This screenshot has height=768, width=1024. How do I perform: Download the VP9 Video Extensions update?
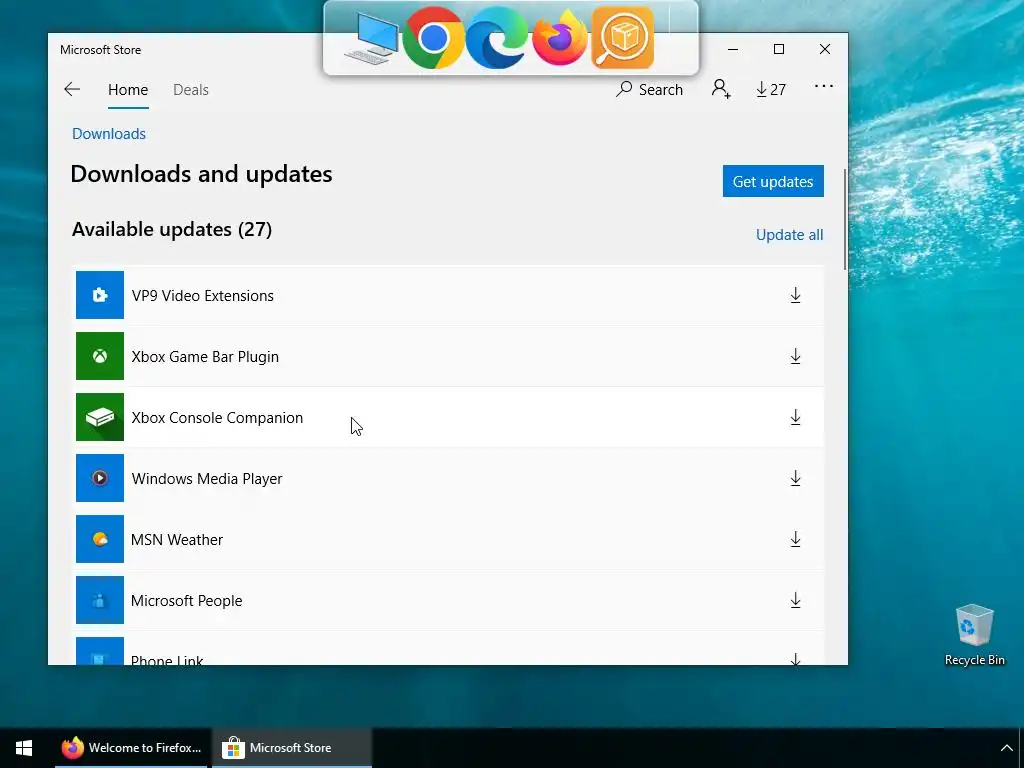795,295
